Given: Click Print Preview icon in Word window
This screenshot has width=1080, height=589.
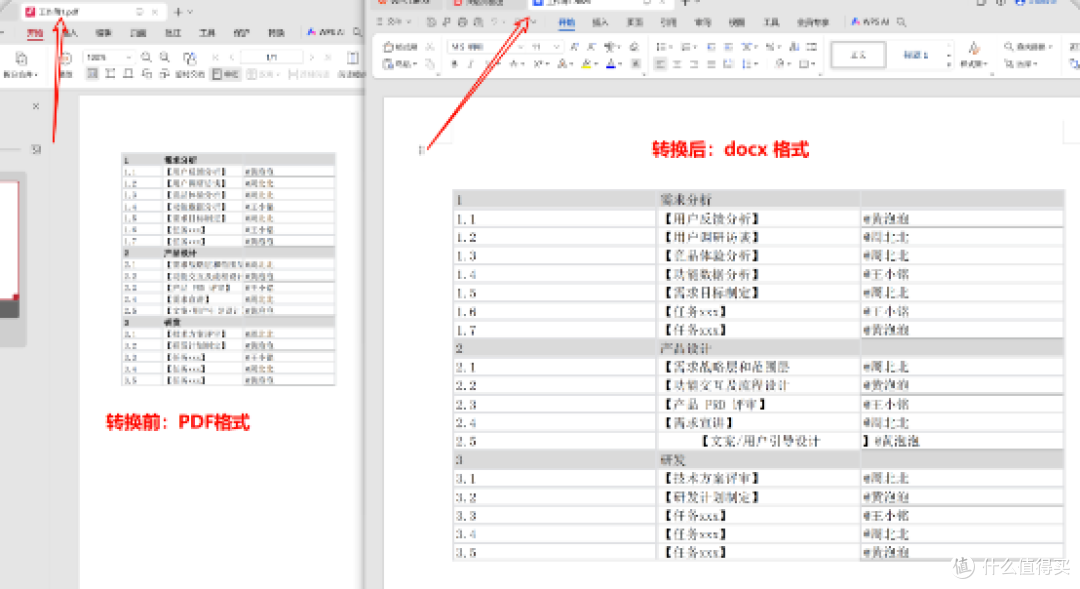Looking at the screenshot, I should [x=478, y=22].
